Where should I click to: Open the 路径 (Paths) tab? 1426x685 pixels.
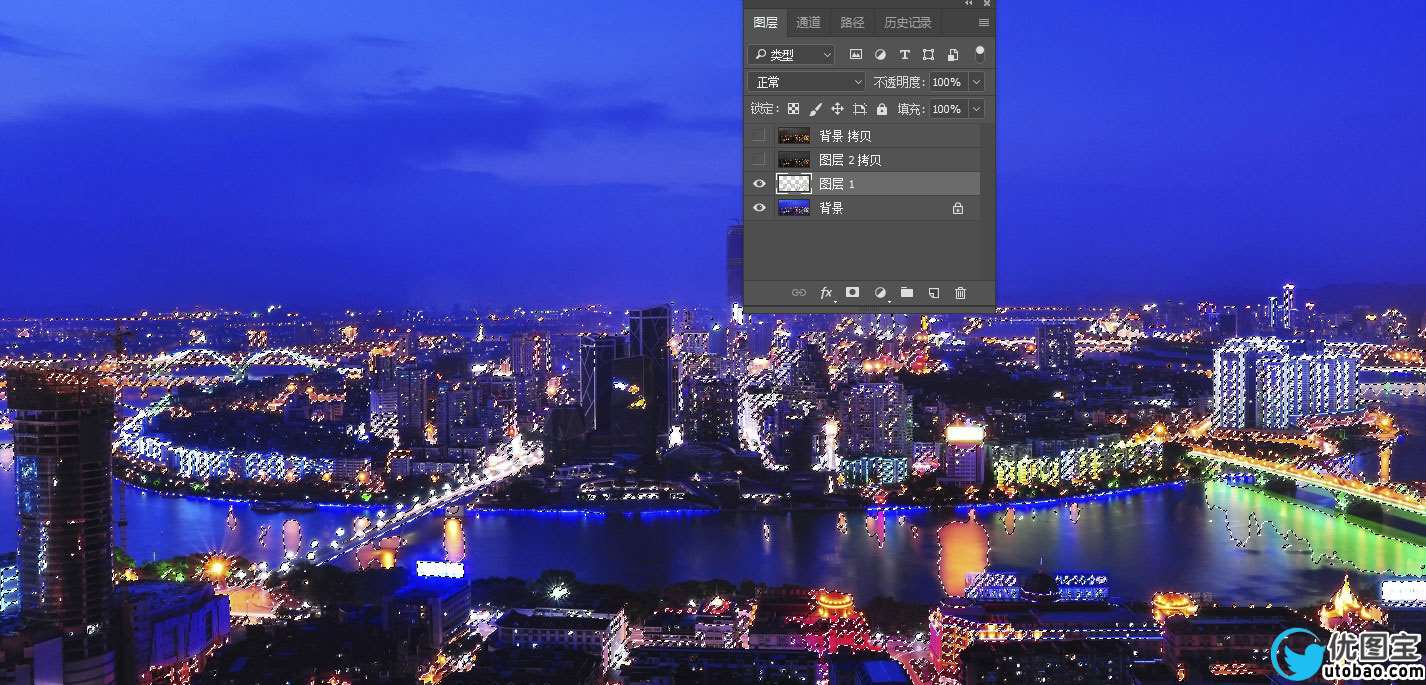pos(852,22)
